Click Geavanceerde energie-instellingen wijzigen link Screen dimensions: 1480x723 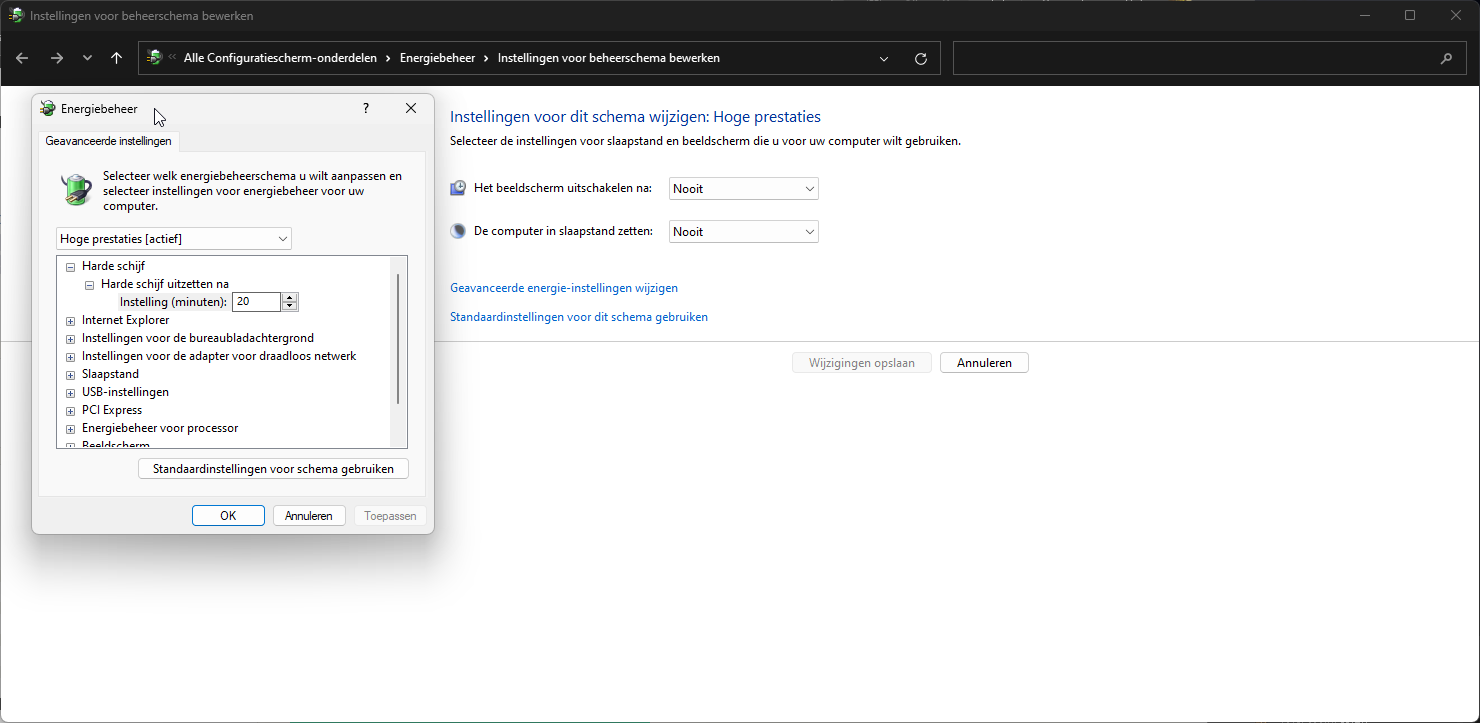point(564,288)
